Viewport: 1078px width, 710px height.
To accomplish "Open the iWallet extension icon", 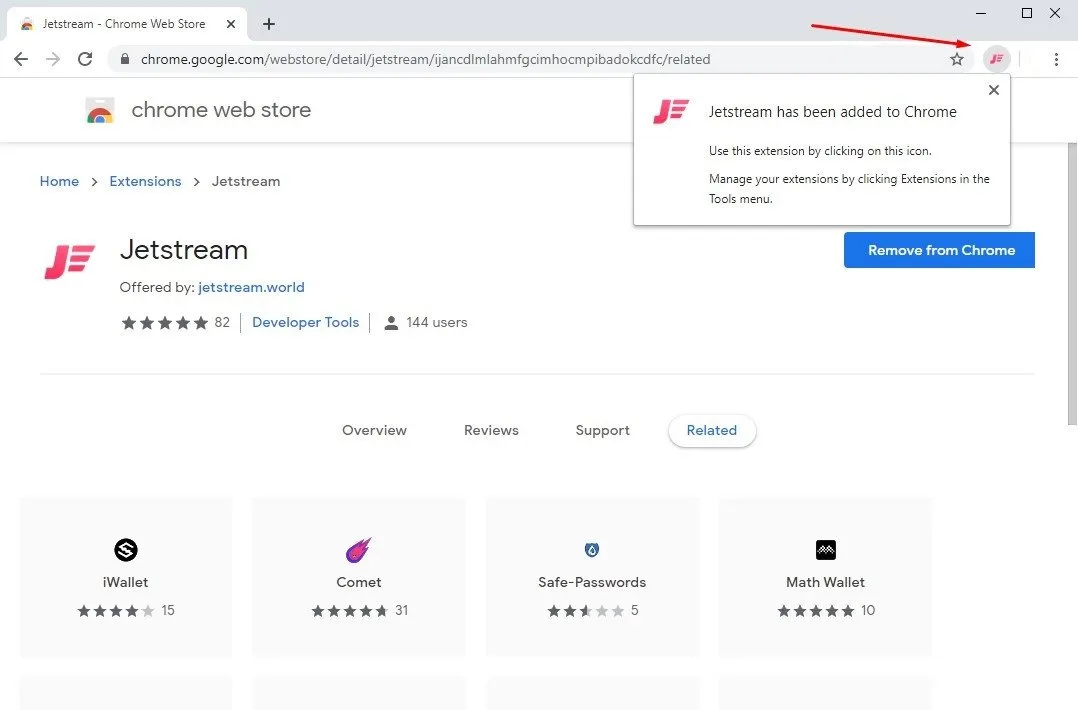I will point(126,550).
